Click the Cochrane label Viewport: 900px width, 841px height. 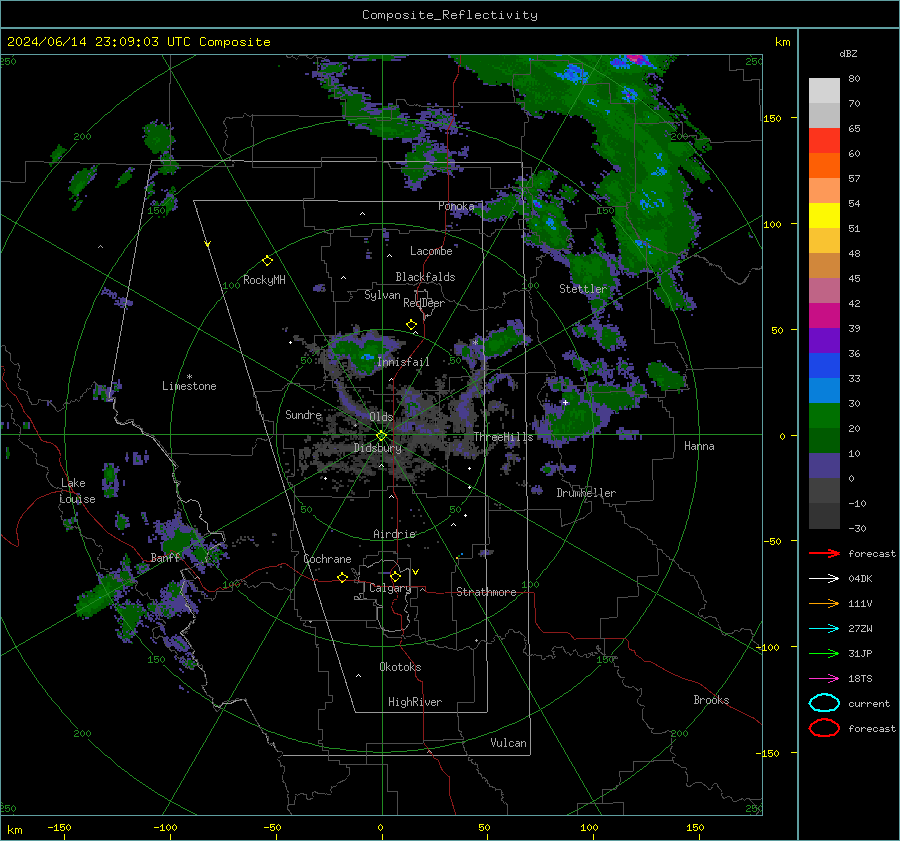pos(327,559)
